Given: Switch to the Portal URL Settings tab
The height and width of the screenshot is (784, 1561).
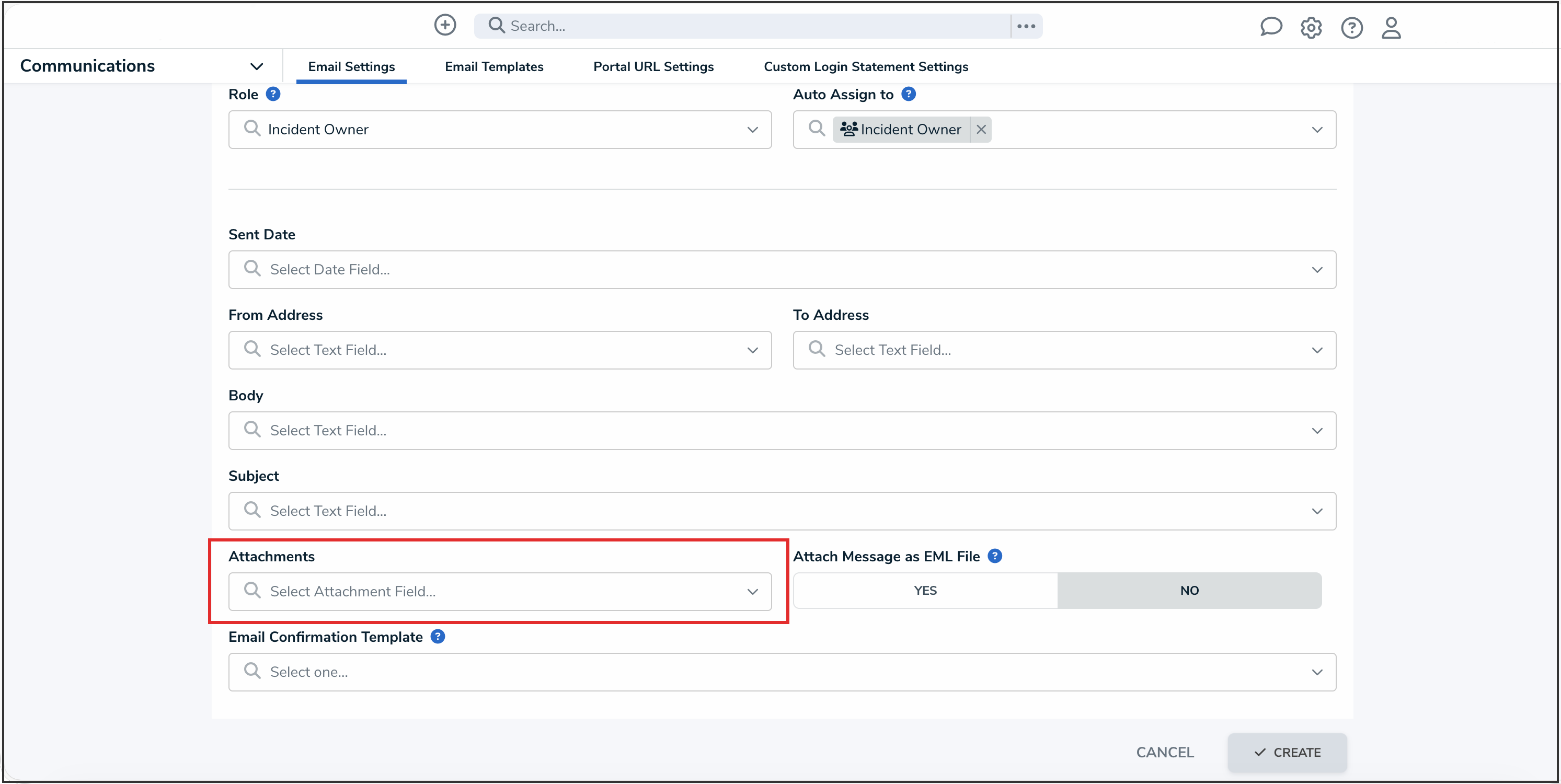Looking at the screenshot, I should [x=653, y=67].
